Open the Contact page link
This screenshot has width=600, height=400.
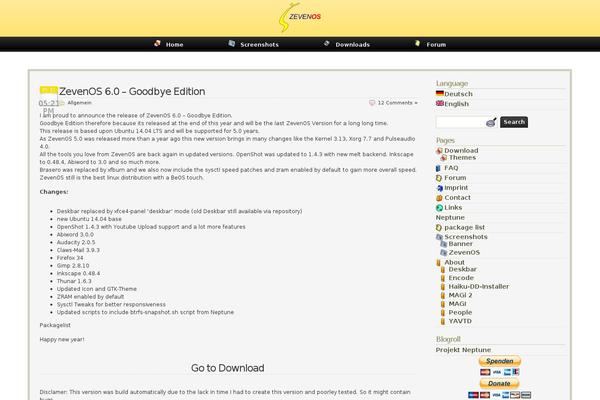(x=458, y=198)
